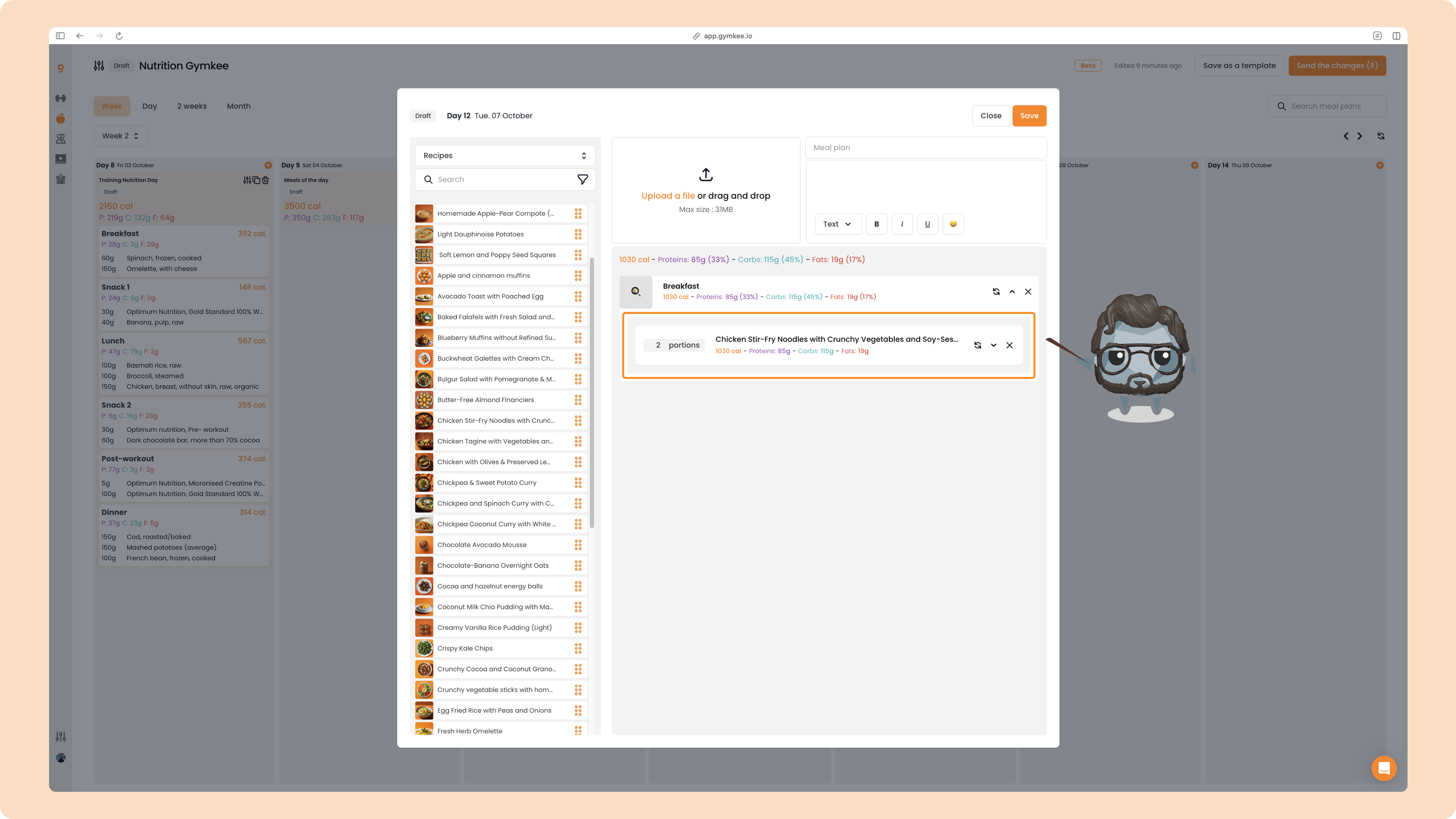Click Save as a template
This screenshot has height=819, width=1456.
(1239, 66)
